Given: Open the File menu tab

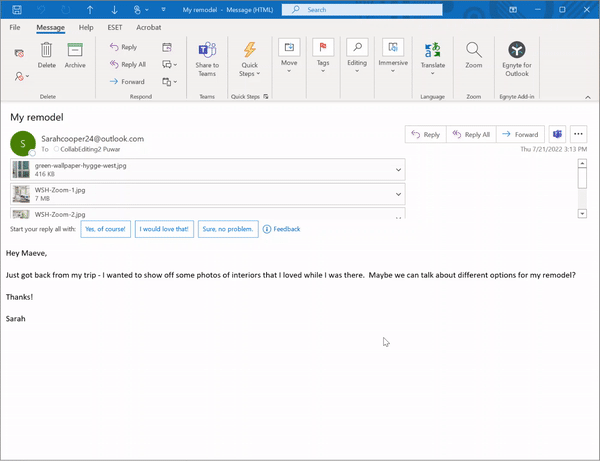Looking at the screenshot, I should click(x=15, y=27).
